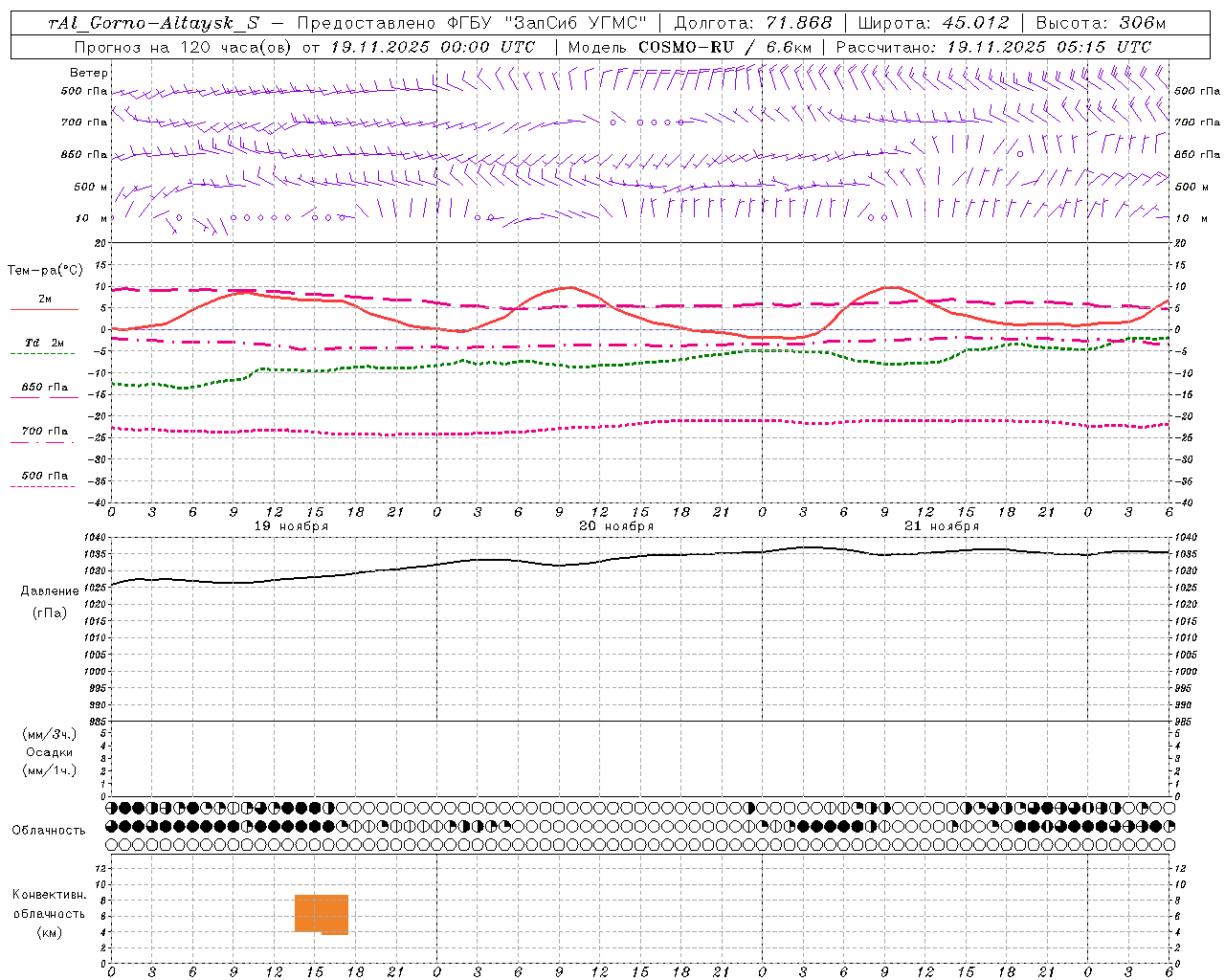Image resolution: width=1225 pixels, height=980 pixels.
Task: Click the computed time 19.11.2025 05:15 UTC
Action: 1049,47
